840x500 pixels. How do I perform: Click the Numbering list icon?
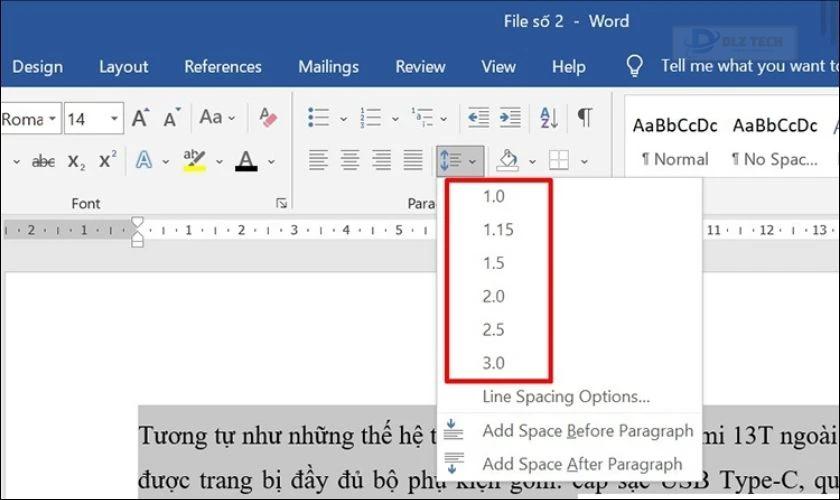click(x=371, y=117)
